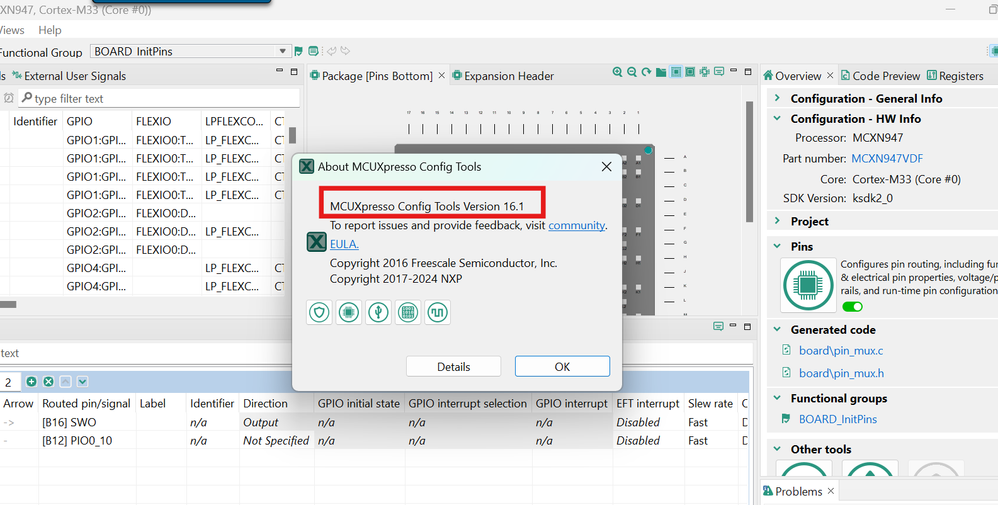
Task: Zoom in on the package view
Action: tap(617, 72)
